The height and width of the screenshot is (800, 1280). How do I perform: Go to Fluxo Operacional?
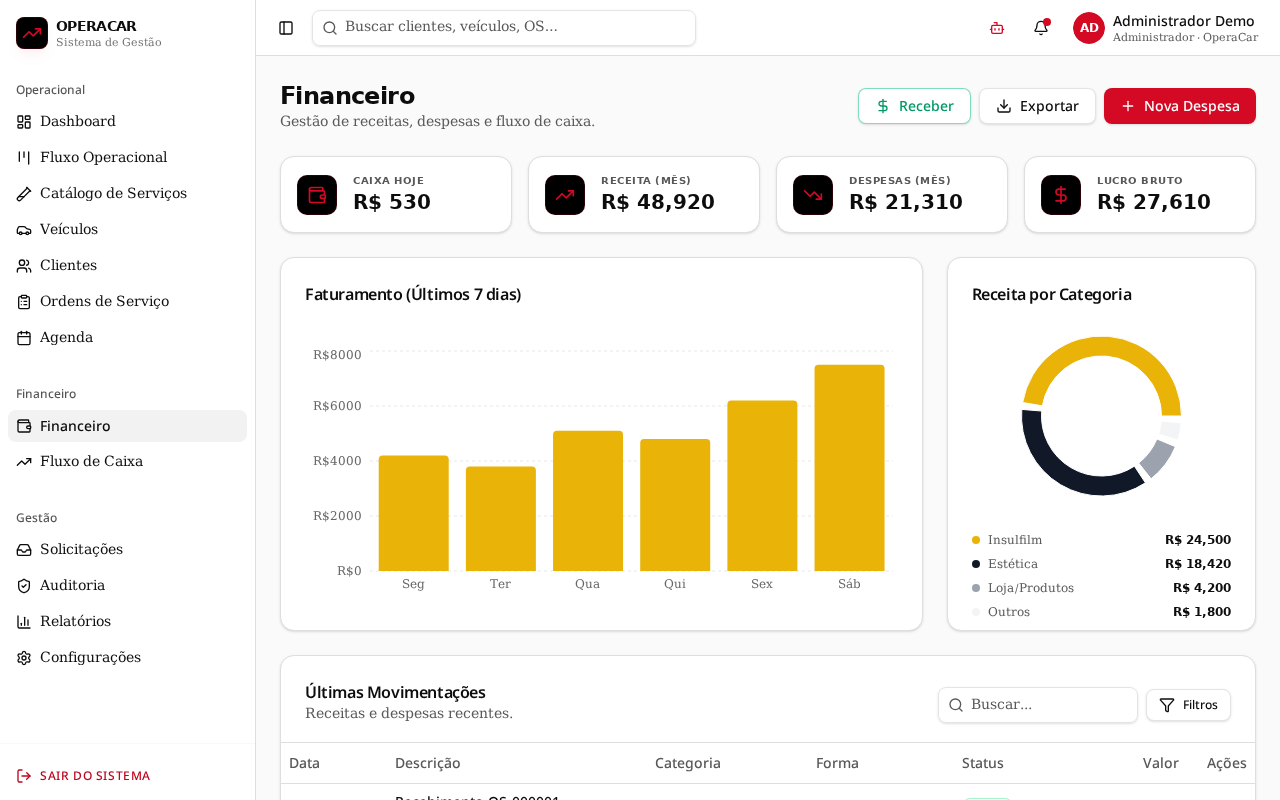pyautogui.click(x=127, y=158)
